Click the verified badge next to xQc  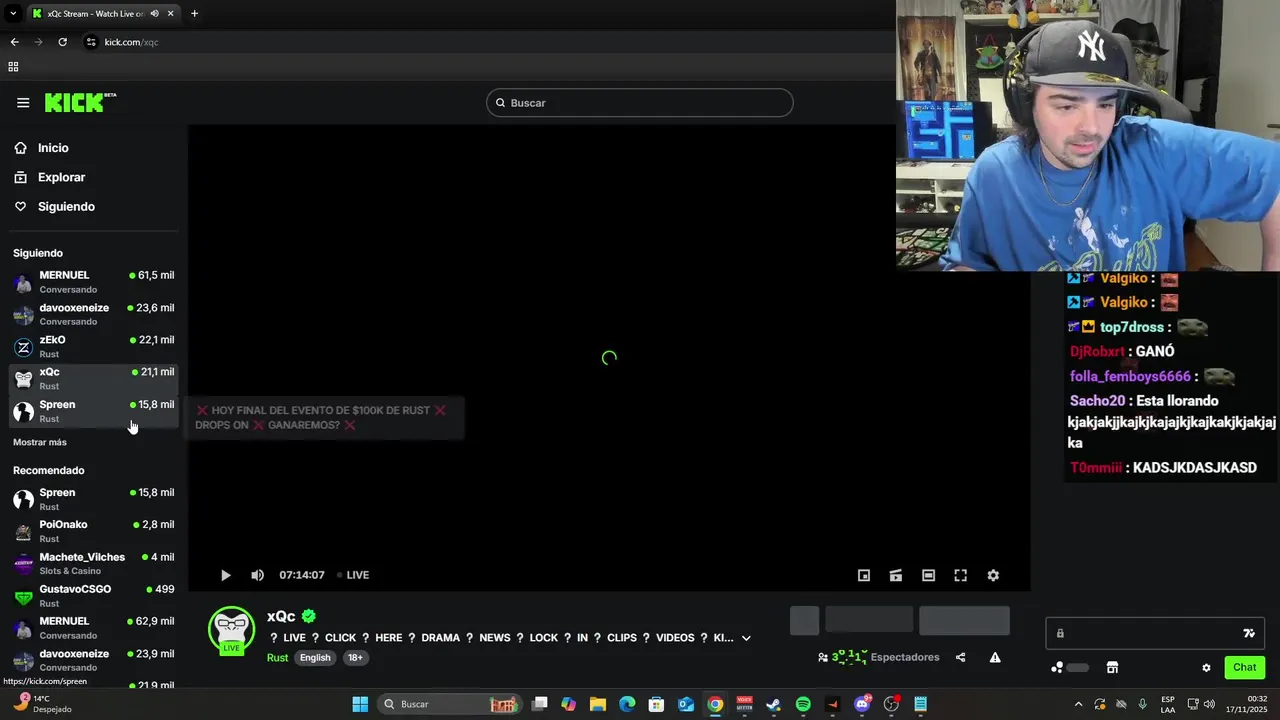309,616
